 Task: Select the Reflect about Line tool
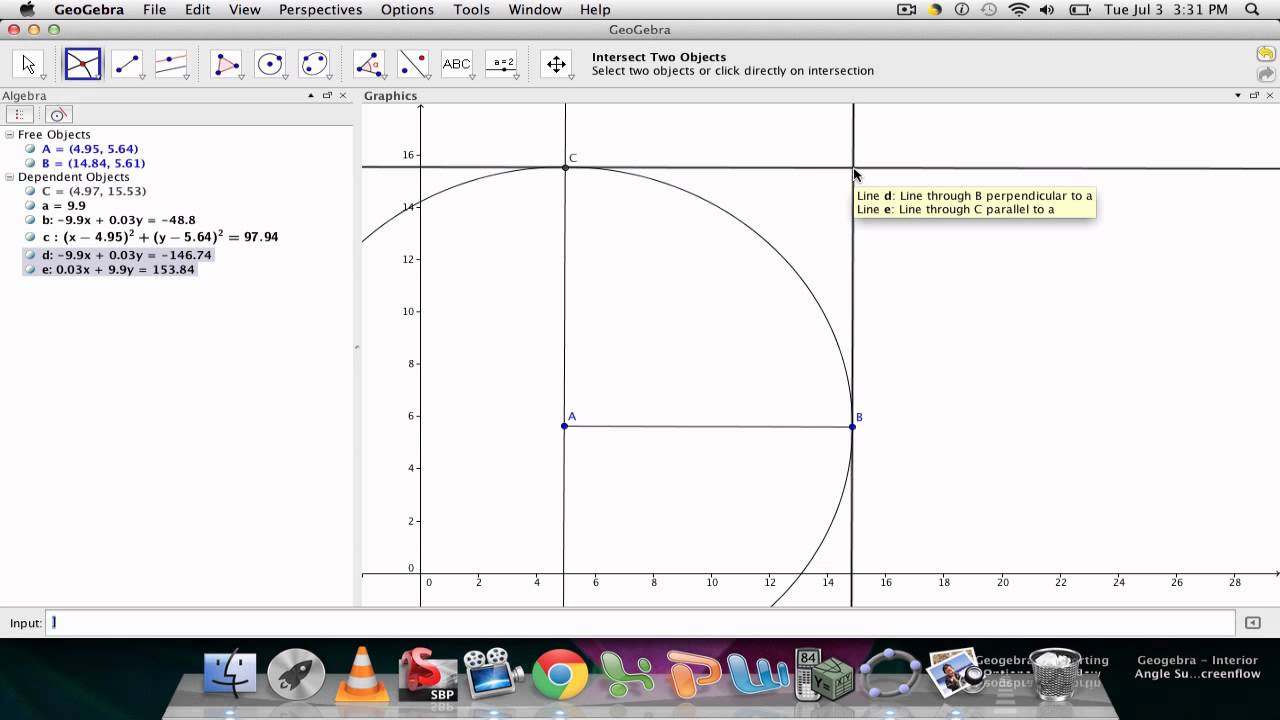pyautogui.click(x=413, y=65)
